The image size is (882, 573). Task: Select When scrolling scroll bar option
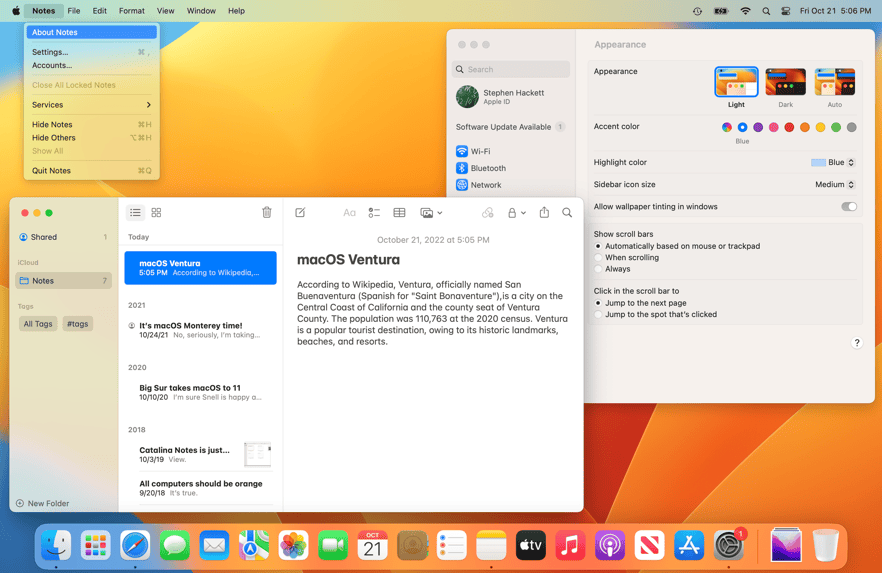click(598, 258)
